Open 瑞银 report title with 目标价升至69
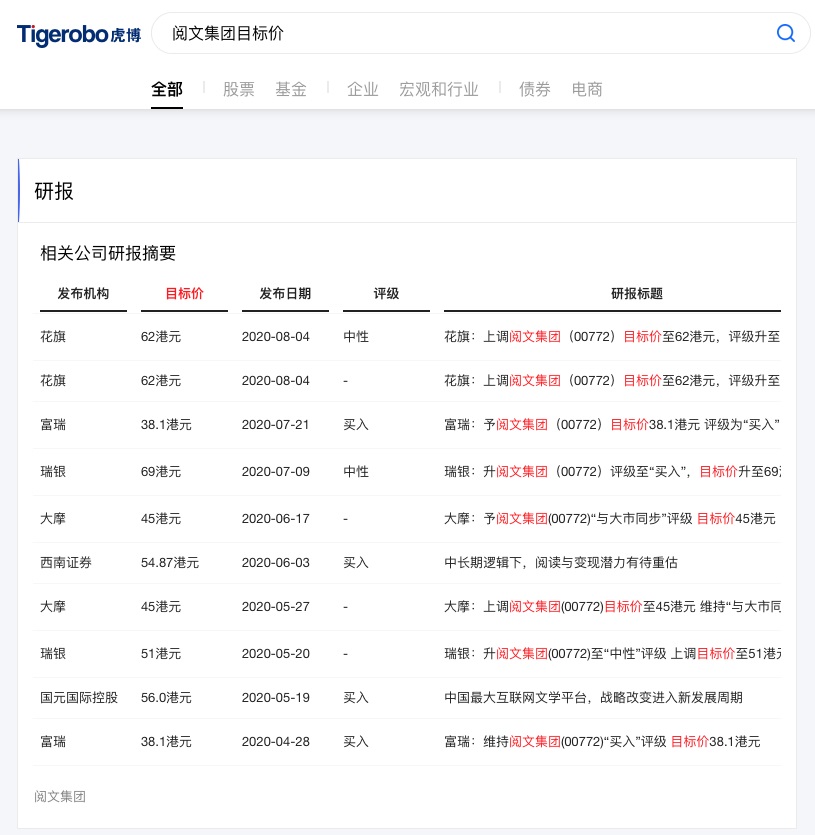815x835 pixels. 613,471
